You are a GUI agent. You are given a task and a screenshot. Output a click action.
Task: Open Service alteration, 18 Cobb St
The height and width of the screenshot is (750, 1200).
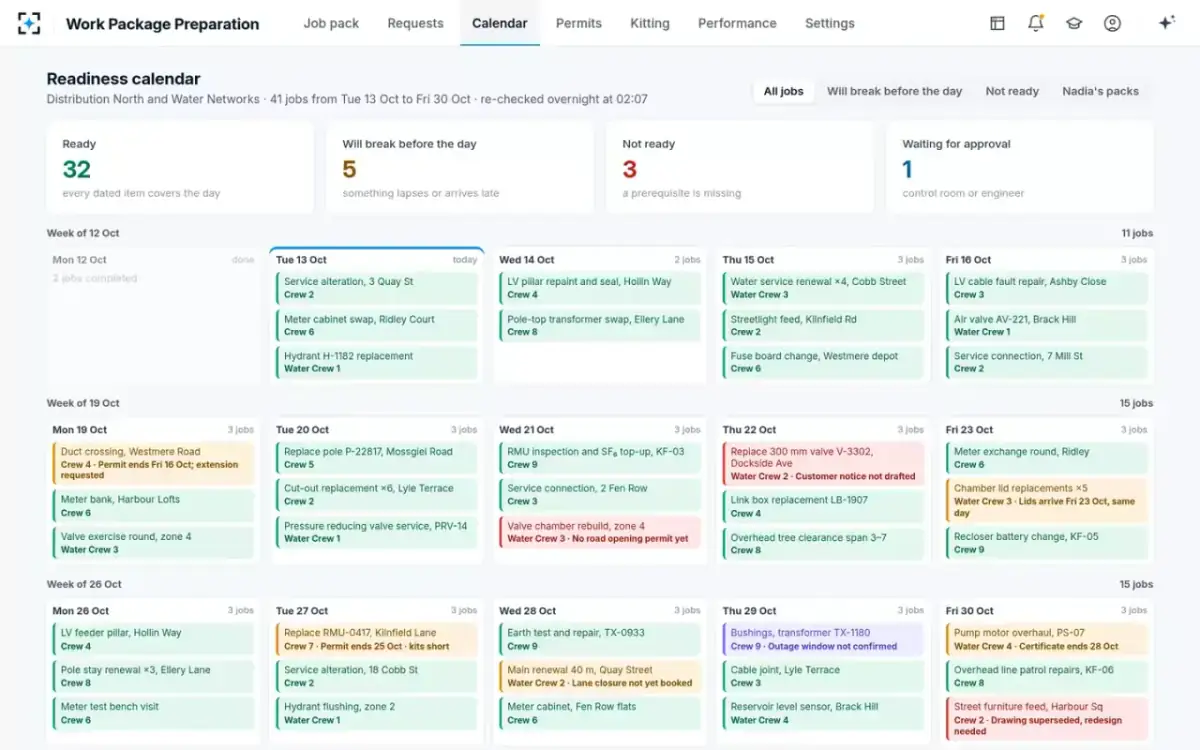pos(377,676)
